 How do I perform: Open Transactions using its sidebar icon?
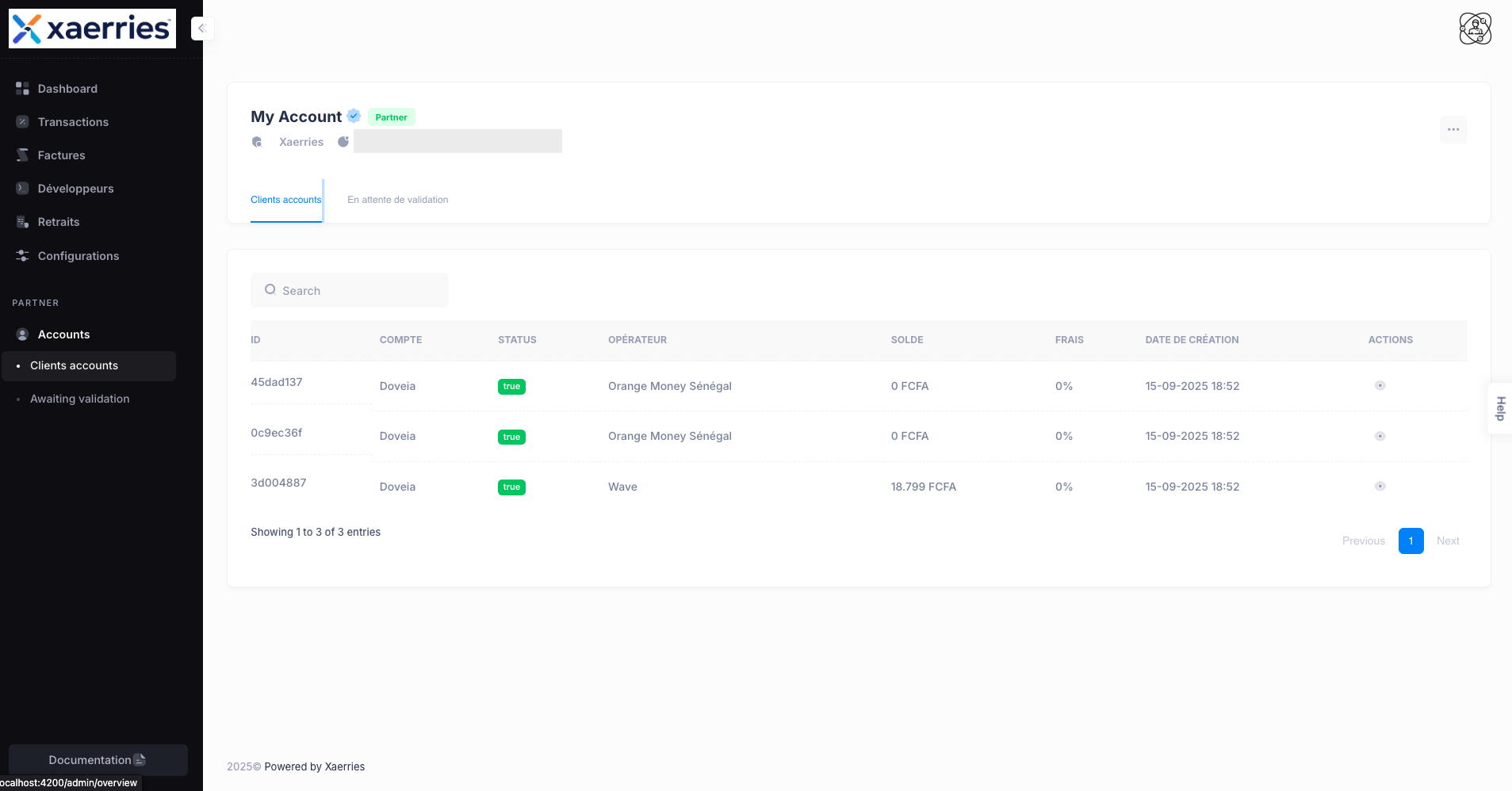click(x=22, y=121)
